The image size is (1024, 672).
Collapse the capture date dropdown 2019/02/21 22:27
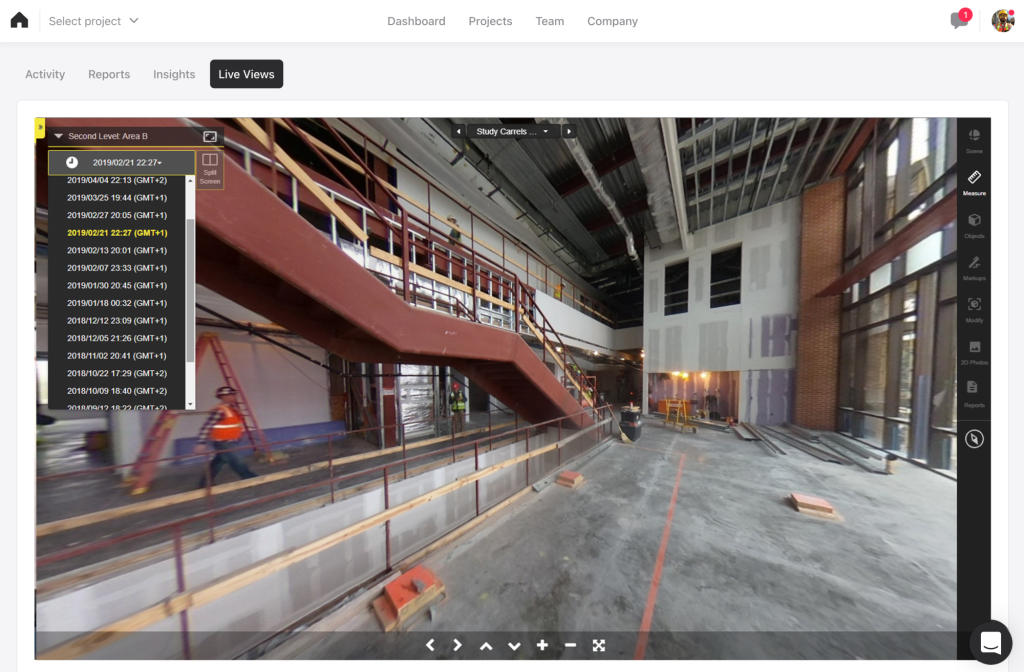(x=121, y=162)
